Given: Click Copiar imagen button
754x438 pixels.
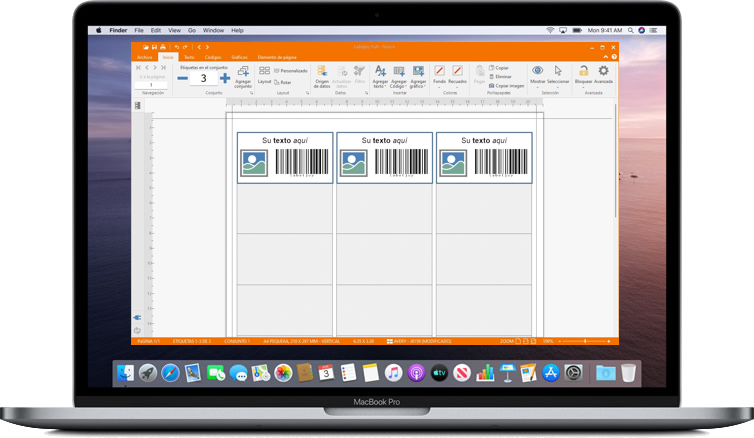Looking at the screenshot, I should (x=506, y=86).
